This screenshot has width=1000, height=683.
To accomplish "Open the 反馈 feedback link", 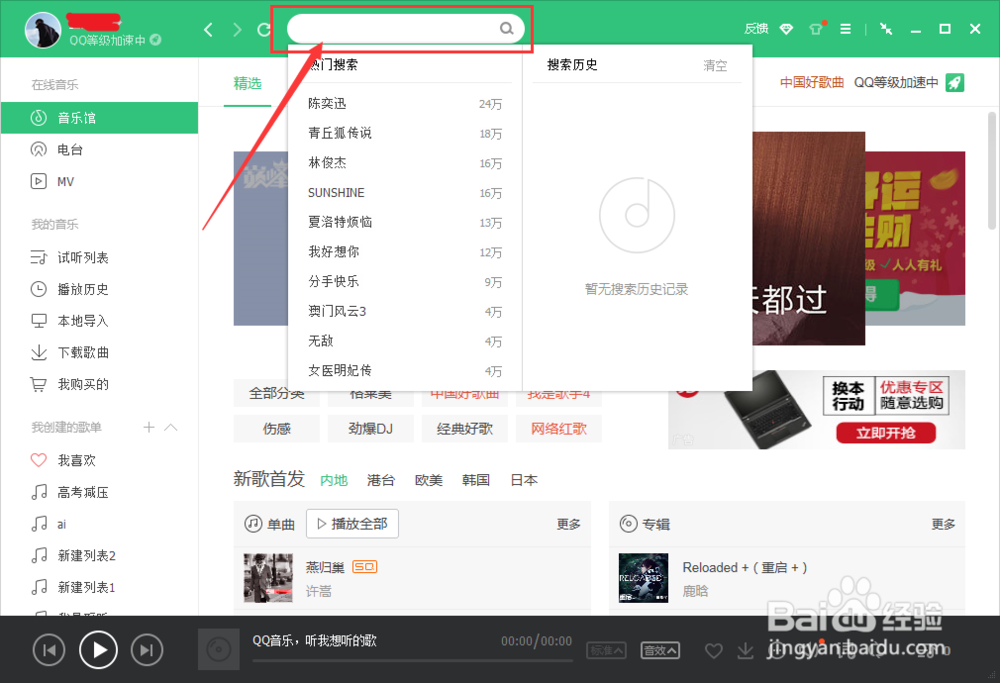I will point(756,29).
